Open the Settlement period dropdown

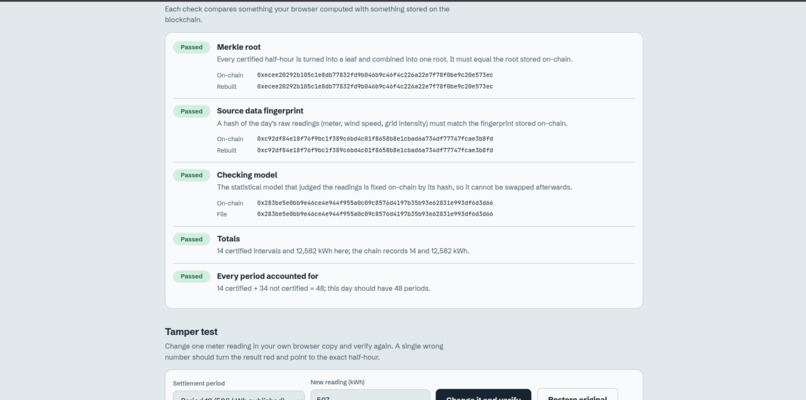(x=239, y=395)
